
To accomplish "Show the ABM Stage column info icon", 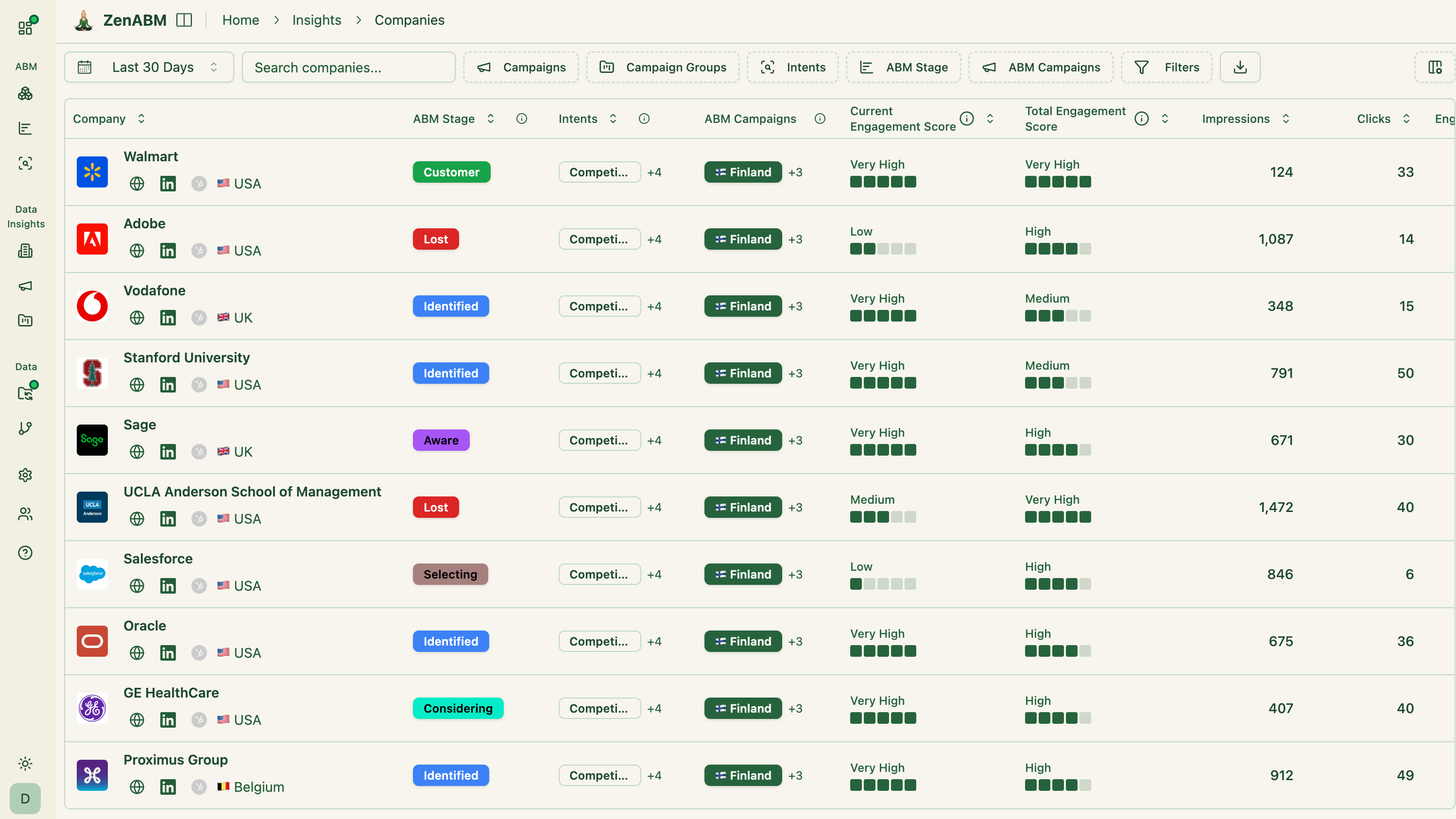I will (522, 119).
